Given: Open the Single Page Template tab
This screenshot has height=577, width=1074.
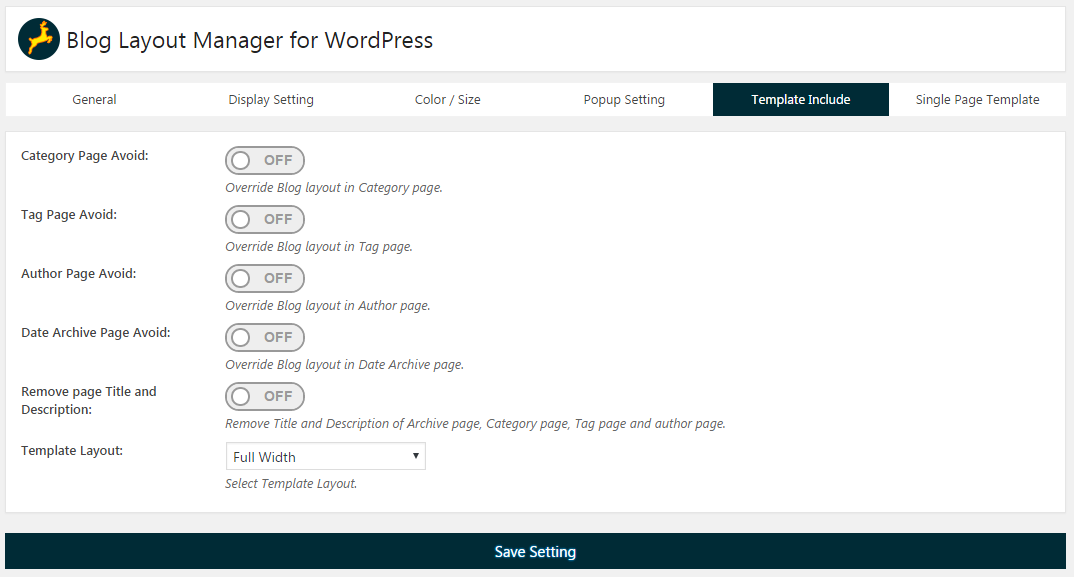Looking at the screenshot, I should pos(977,99).
